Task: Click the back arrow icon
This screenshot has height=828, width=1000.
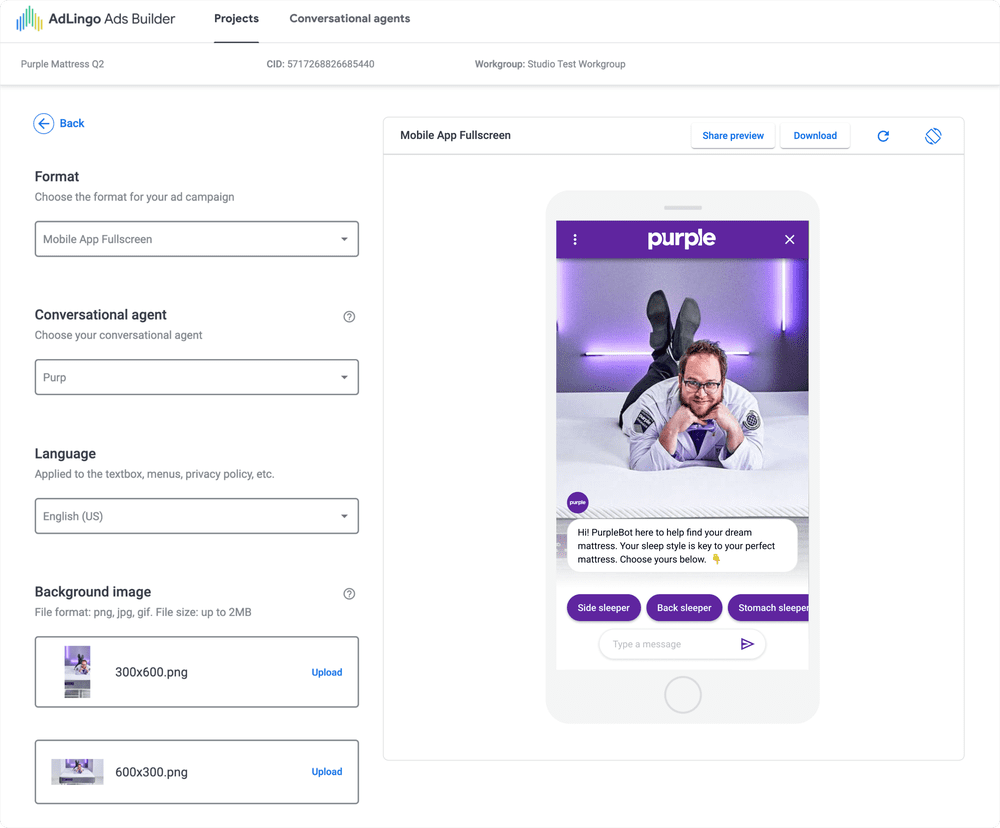Action: coord(43,123)
